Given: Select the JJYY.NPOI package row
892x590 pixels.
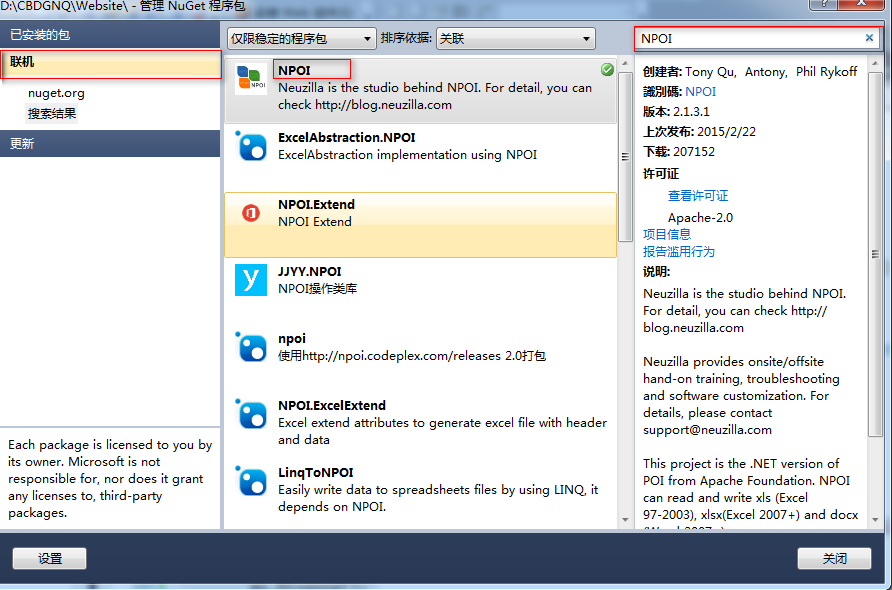Looking at the screenshot, I should pyautogui.click(x=420, y=291).
